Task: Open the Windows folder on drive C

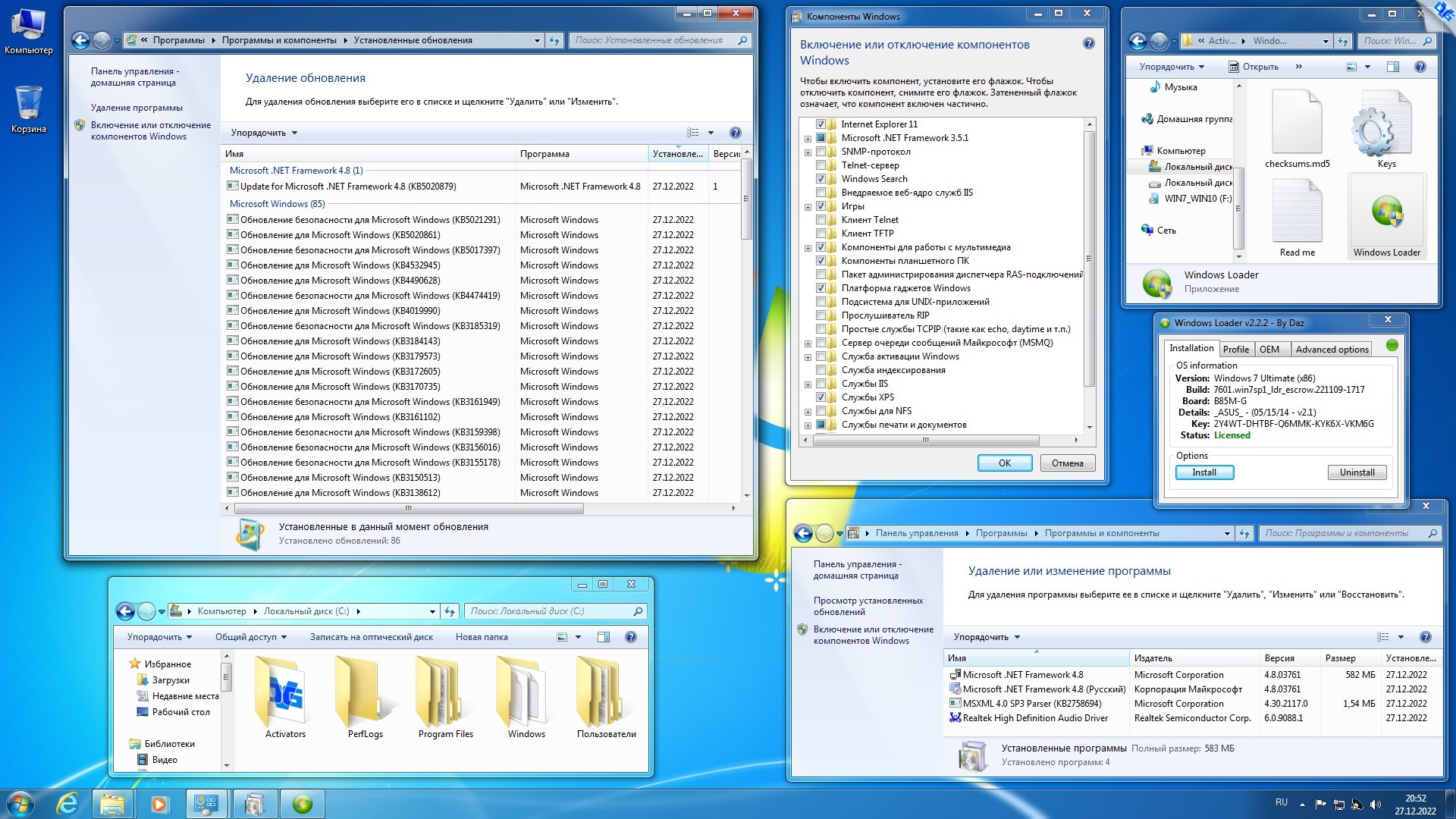Action: (x=526, y=698)
